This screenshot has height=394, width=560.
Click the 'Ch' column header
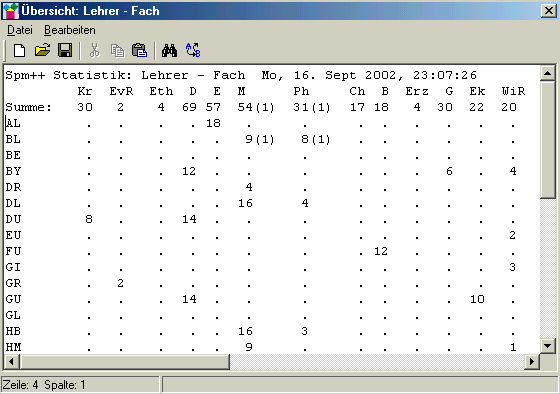point(357,91)
